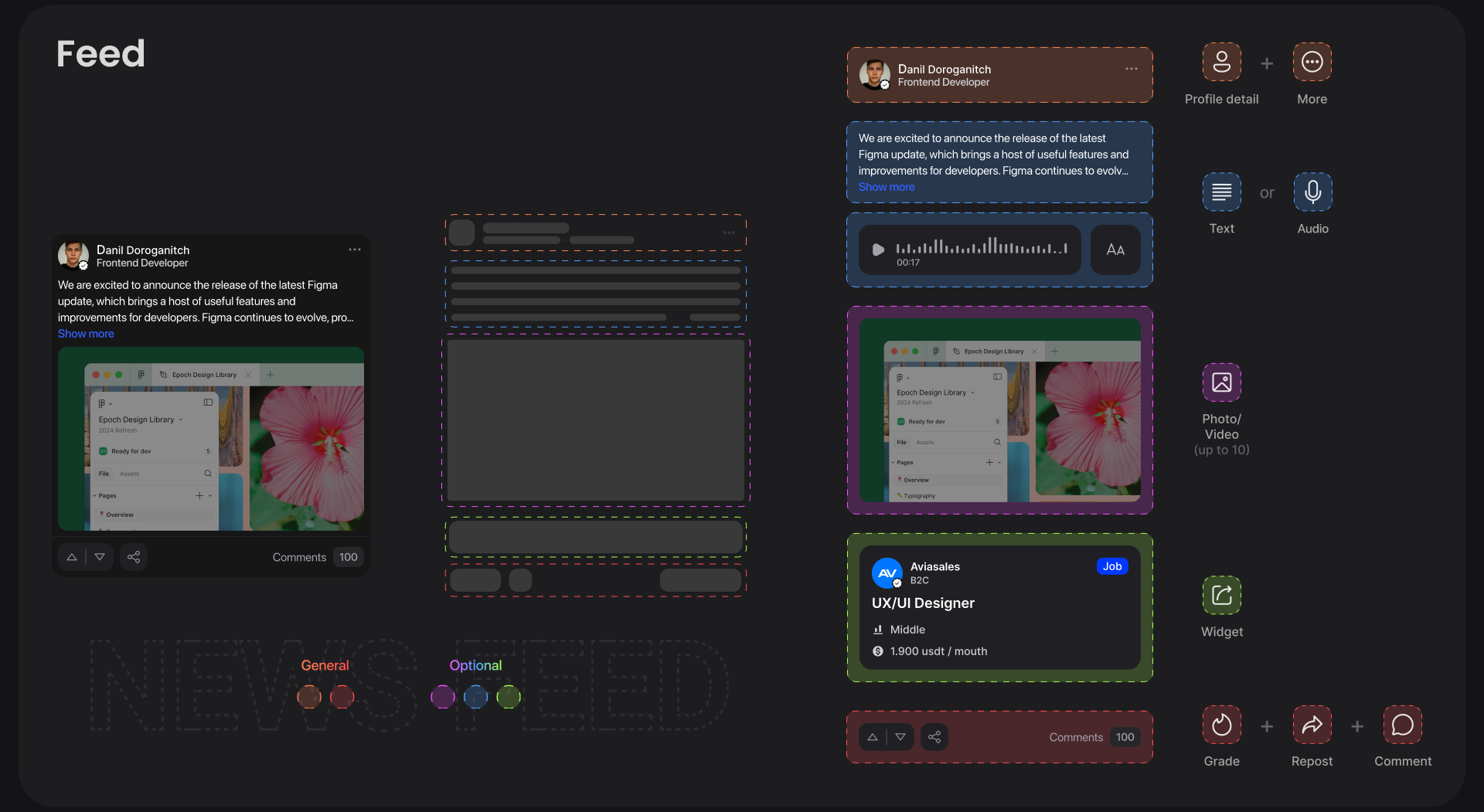
Task: Toggle the AA transcription button
Action: coord(1115,250)
